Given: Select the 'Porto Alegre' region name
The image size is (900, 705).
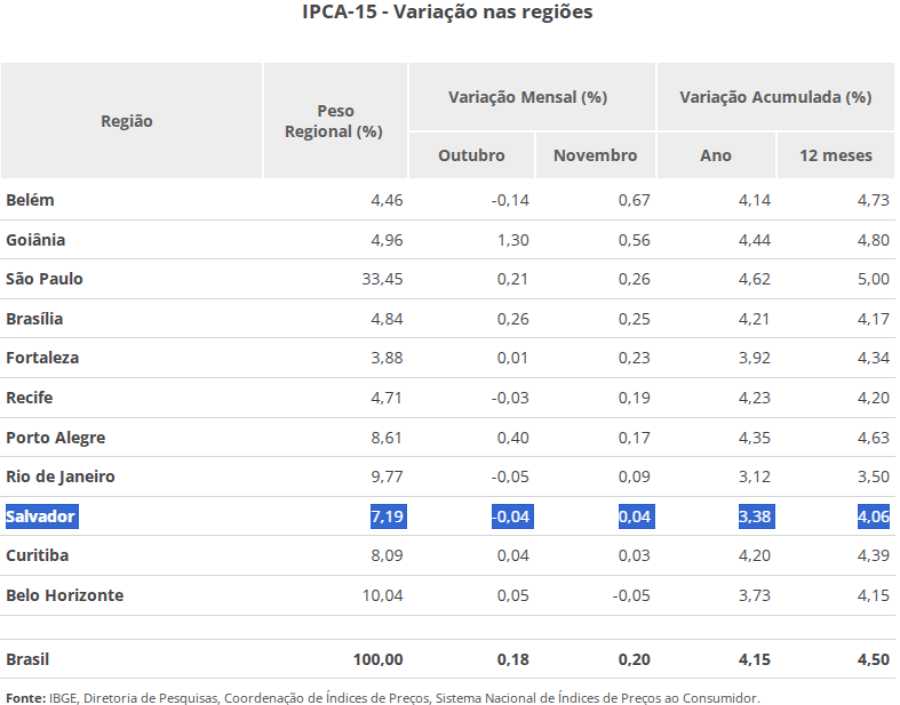Looking at the screenshot, I should [55, 438].
